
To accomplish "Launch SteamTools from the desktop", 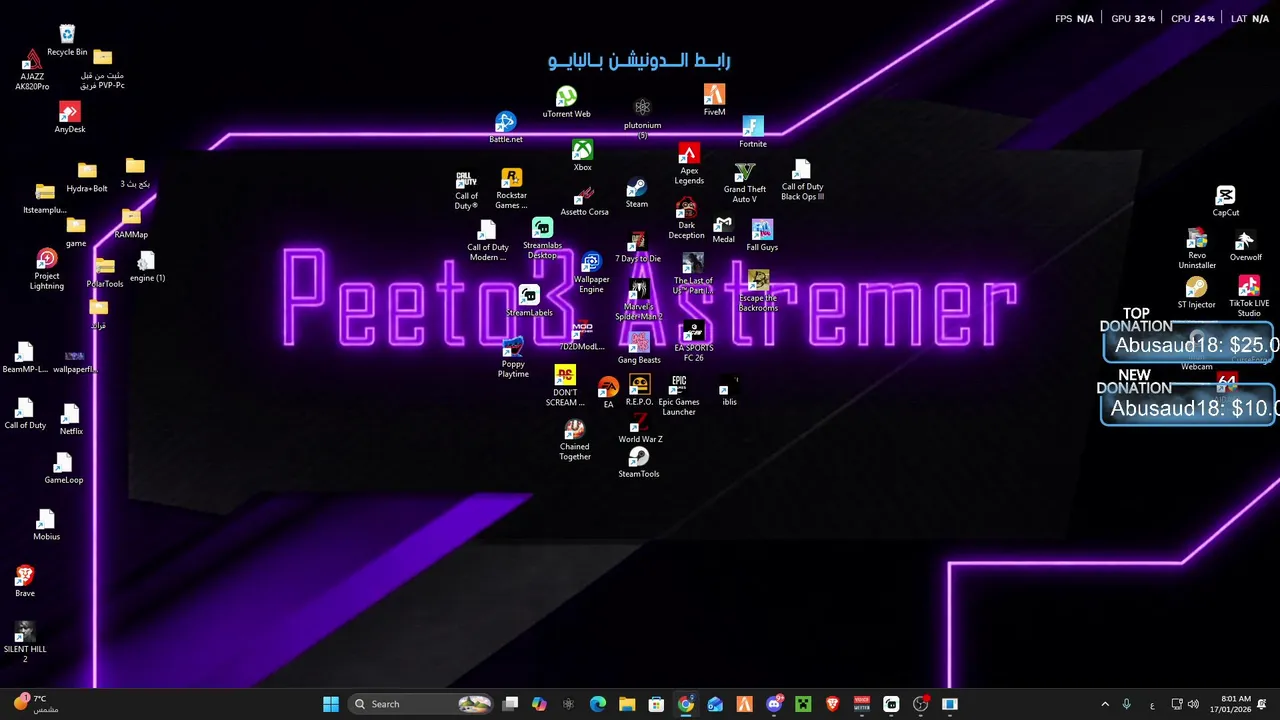I will tap(638, 463).
